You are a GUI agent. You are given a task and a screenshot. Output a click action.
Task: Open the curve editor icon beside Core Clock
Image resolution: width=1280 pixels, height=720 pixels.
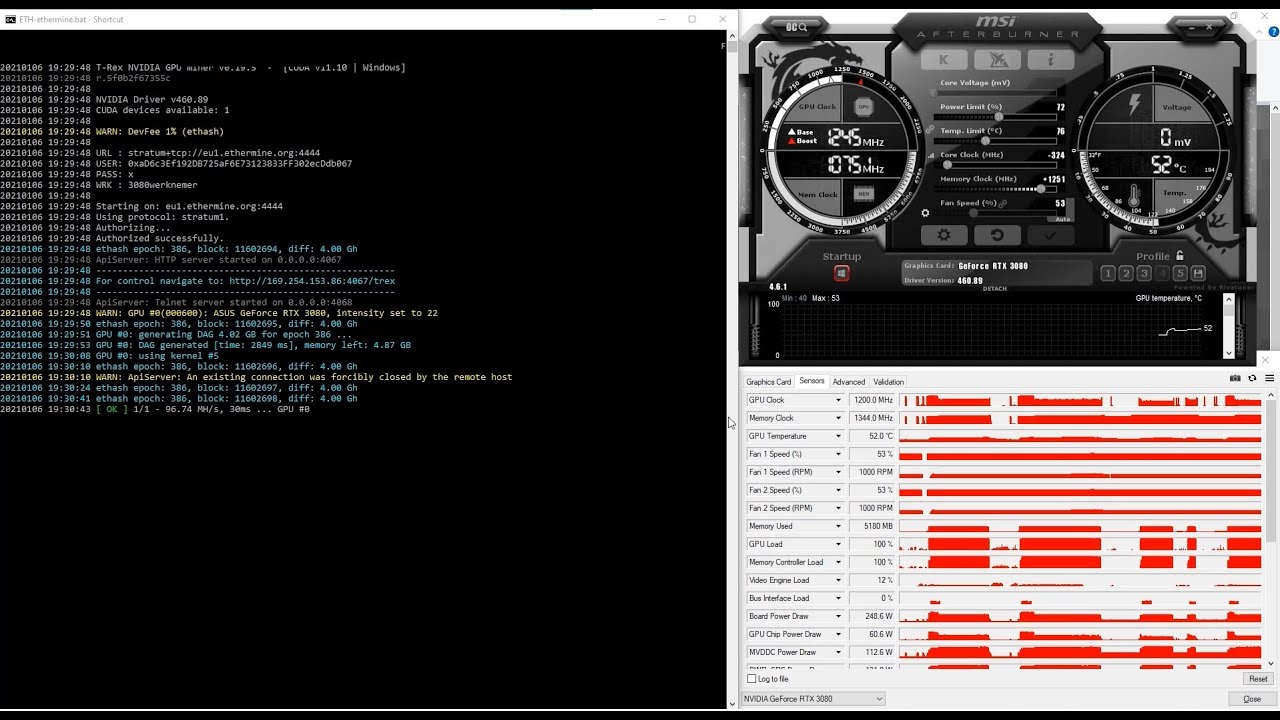coord(933,155)
